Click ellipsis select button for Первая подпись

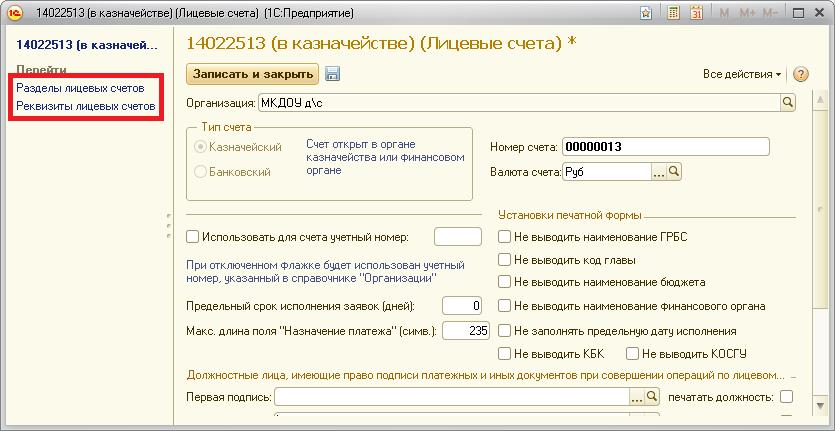[637, 397]
